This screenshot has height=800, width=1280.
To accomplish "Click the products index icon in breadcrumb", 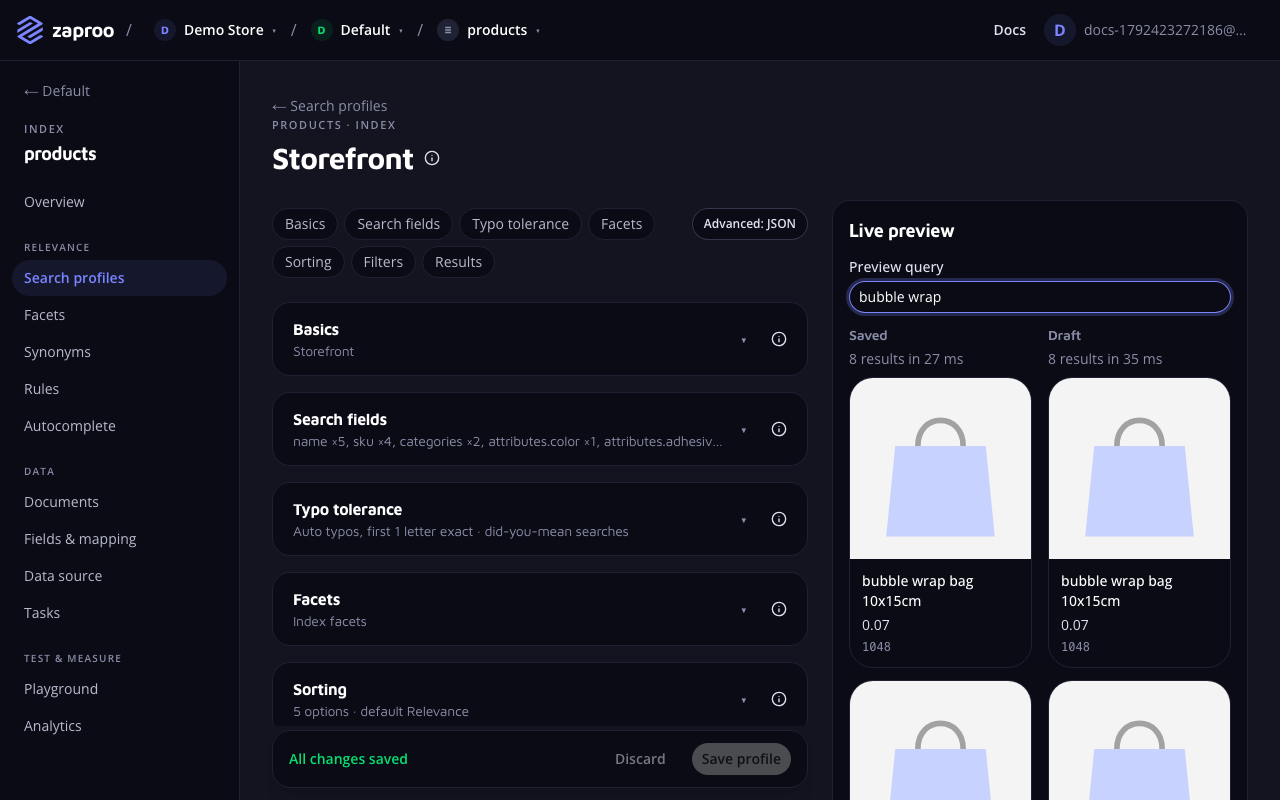I will [448, 30].
